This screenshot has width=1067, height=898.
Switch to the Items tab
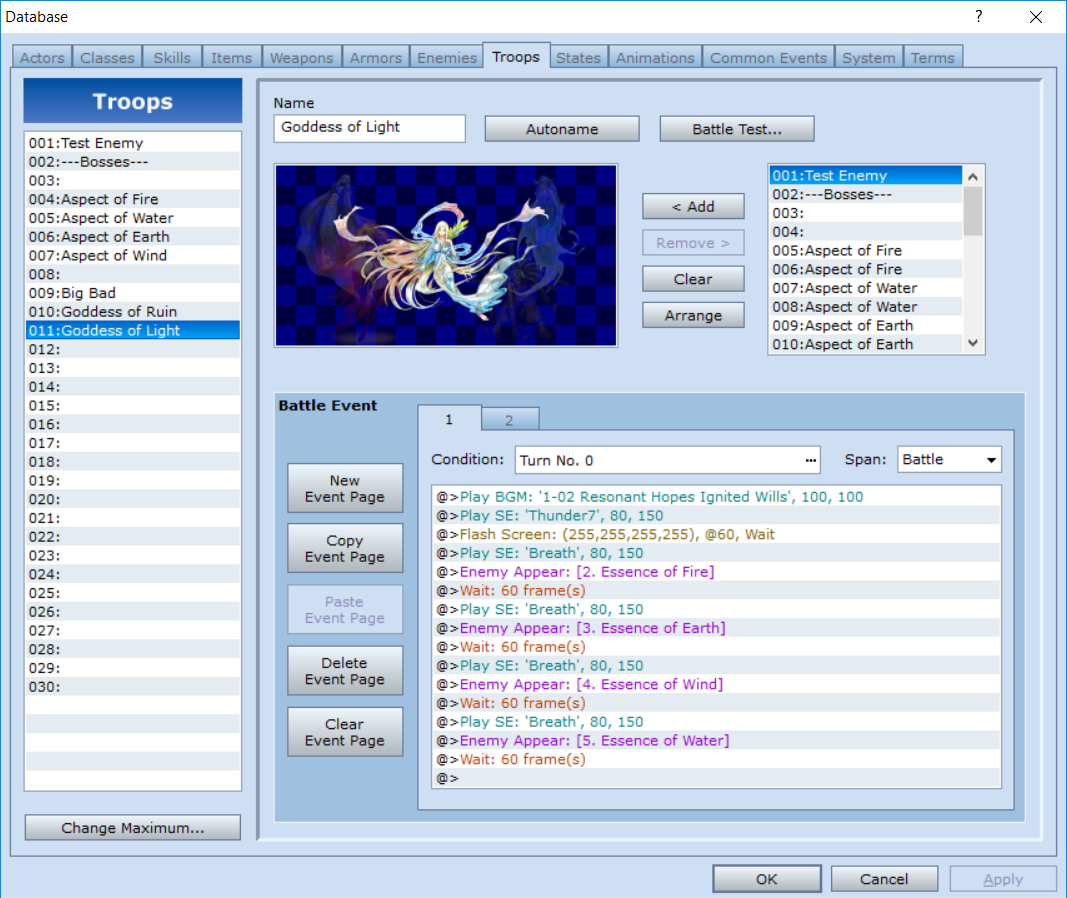click(231, 58)
